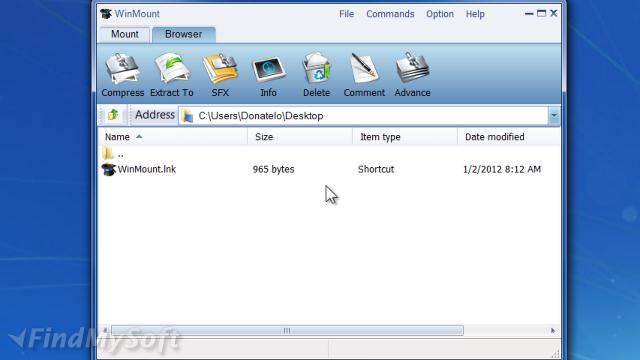Viewport: 640px width, 360px height.
Task: Go up one folder level with the arrow icon
Action: 113,115
